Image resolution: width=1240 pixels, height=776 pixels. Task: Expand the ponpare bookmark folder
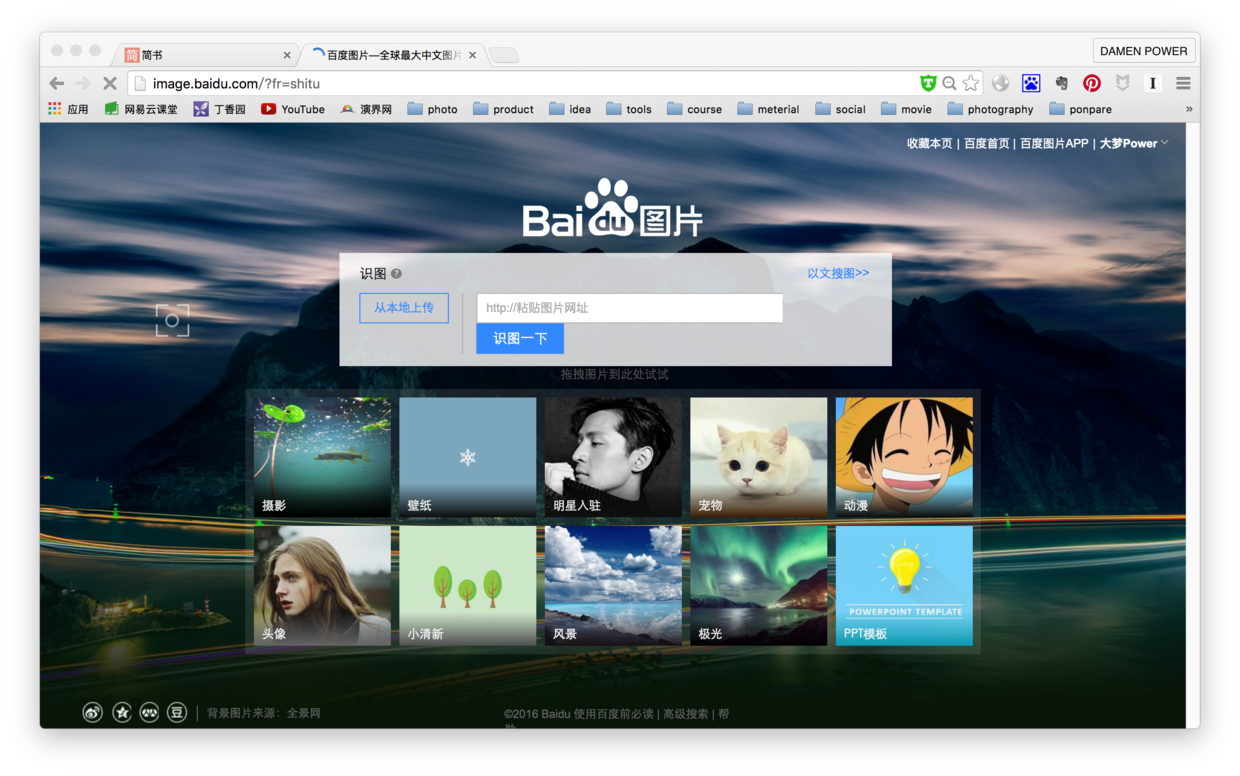[1080, 109]
